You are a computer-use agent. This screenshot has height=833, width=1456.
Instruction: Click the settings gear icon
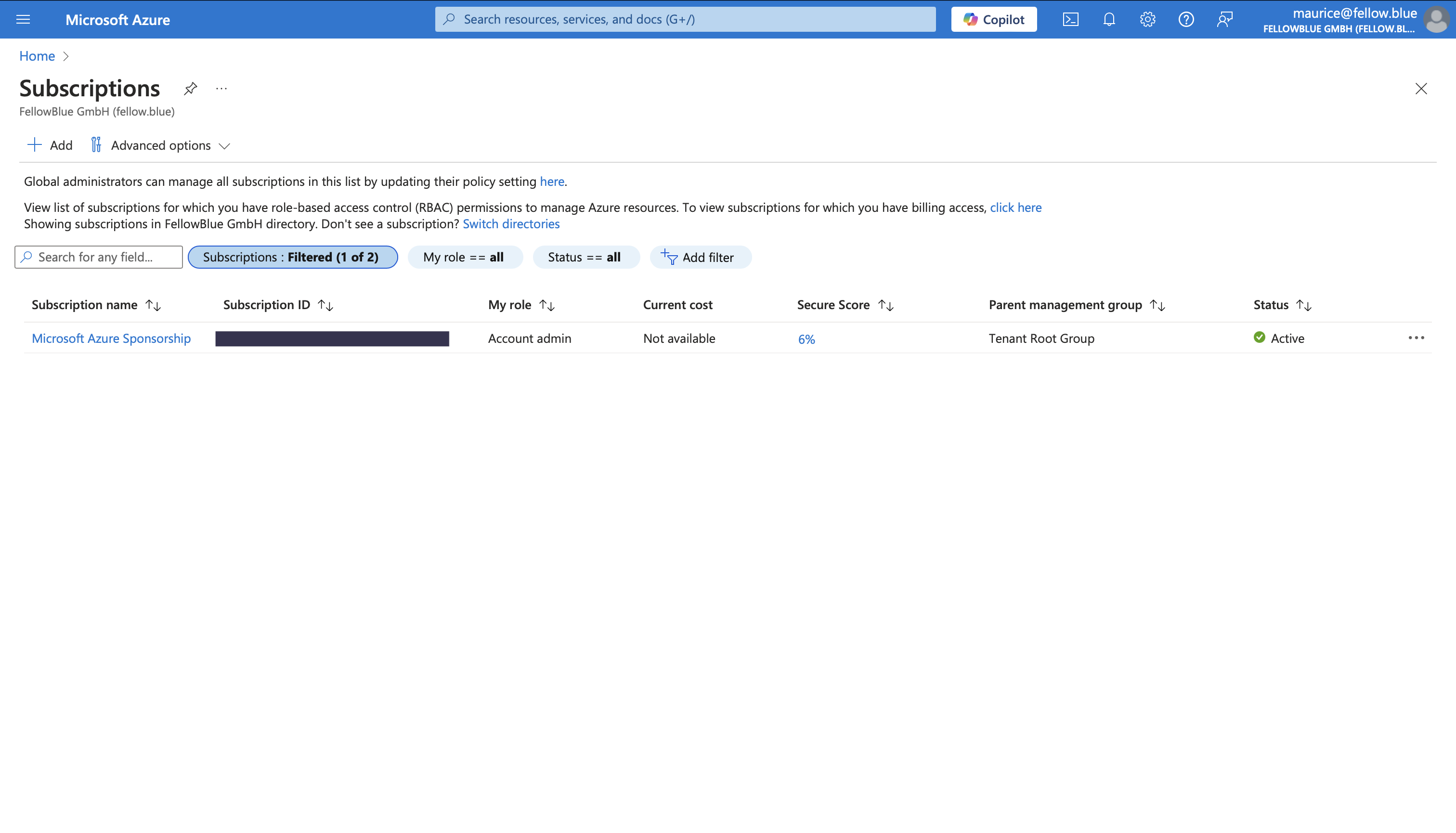[1148, 19]
